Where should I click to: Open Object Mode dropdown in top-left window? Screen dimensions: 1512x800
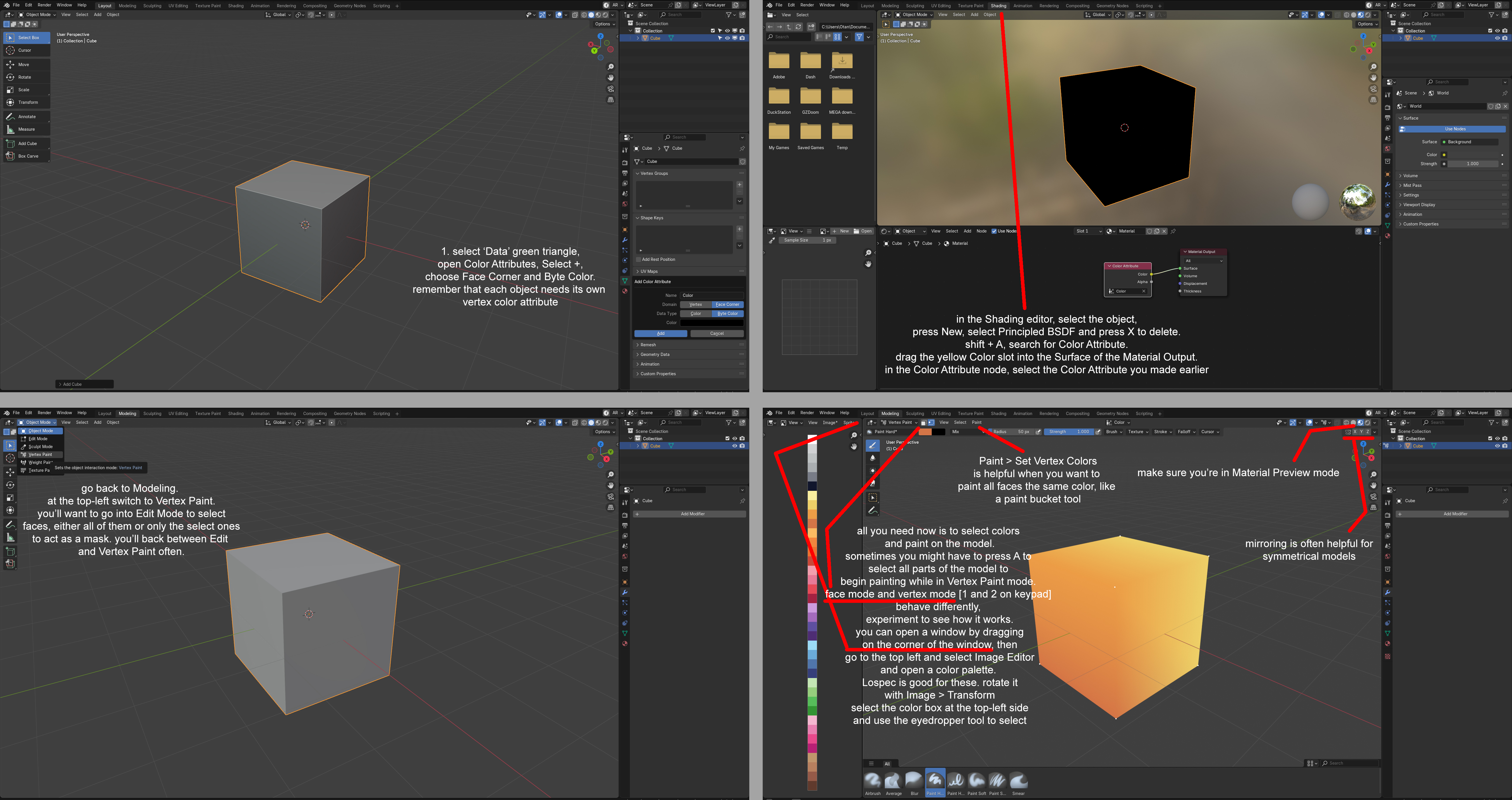[x=37, y=15]
